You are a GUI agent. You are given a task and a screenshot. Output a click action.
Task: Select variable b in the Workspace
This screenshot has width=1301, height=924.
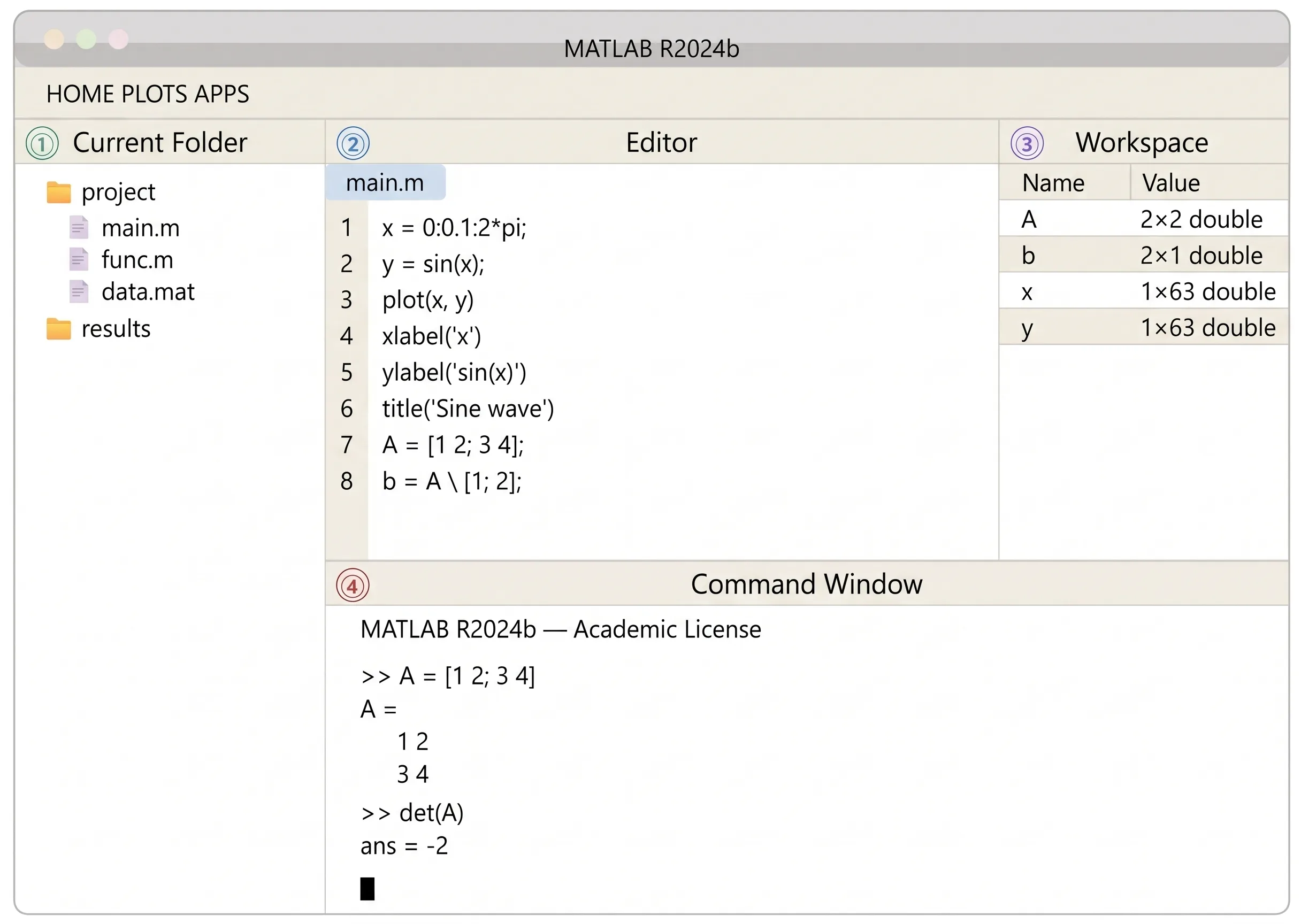click(1144, 255)
